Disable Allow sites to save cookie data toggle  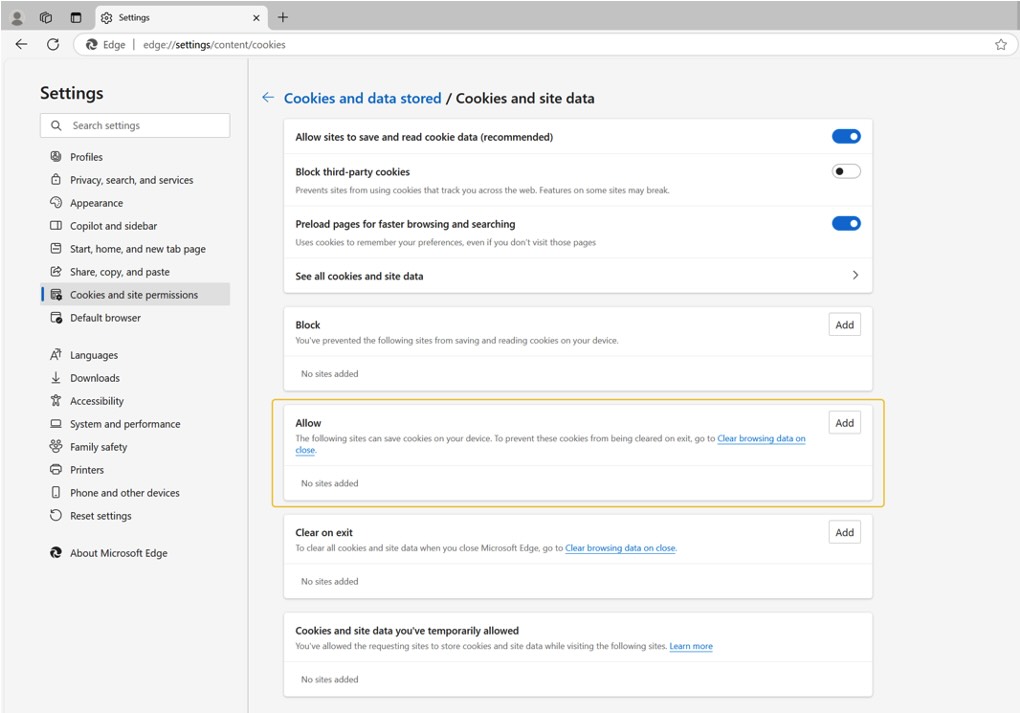(x=846, y=137)
